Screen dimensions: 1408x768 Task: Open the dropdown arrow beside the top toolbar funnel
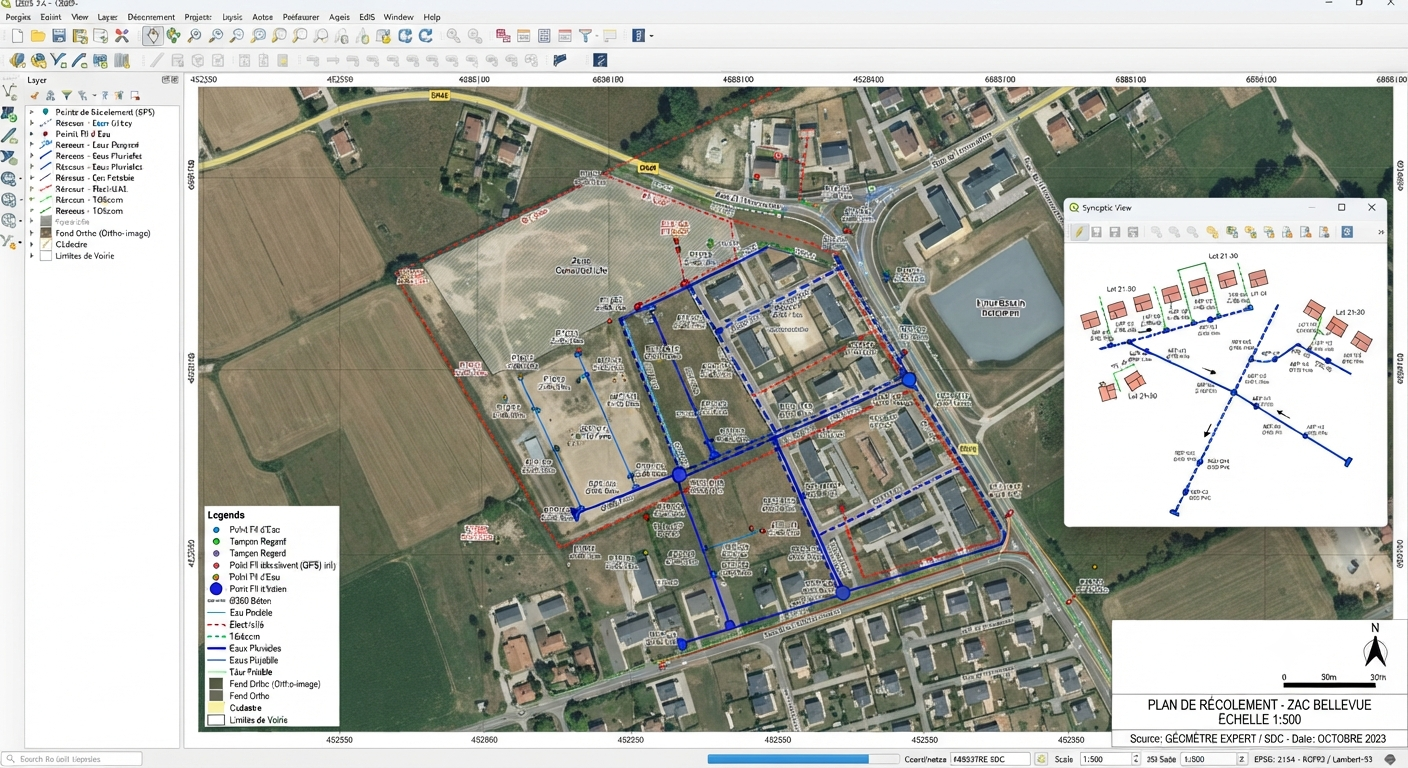(597, 36)
